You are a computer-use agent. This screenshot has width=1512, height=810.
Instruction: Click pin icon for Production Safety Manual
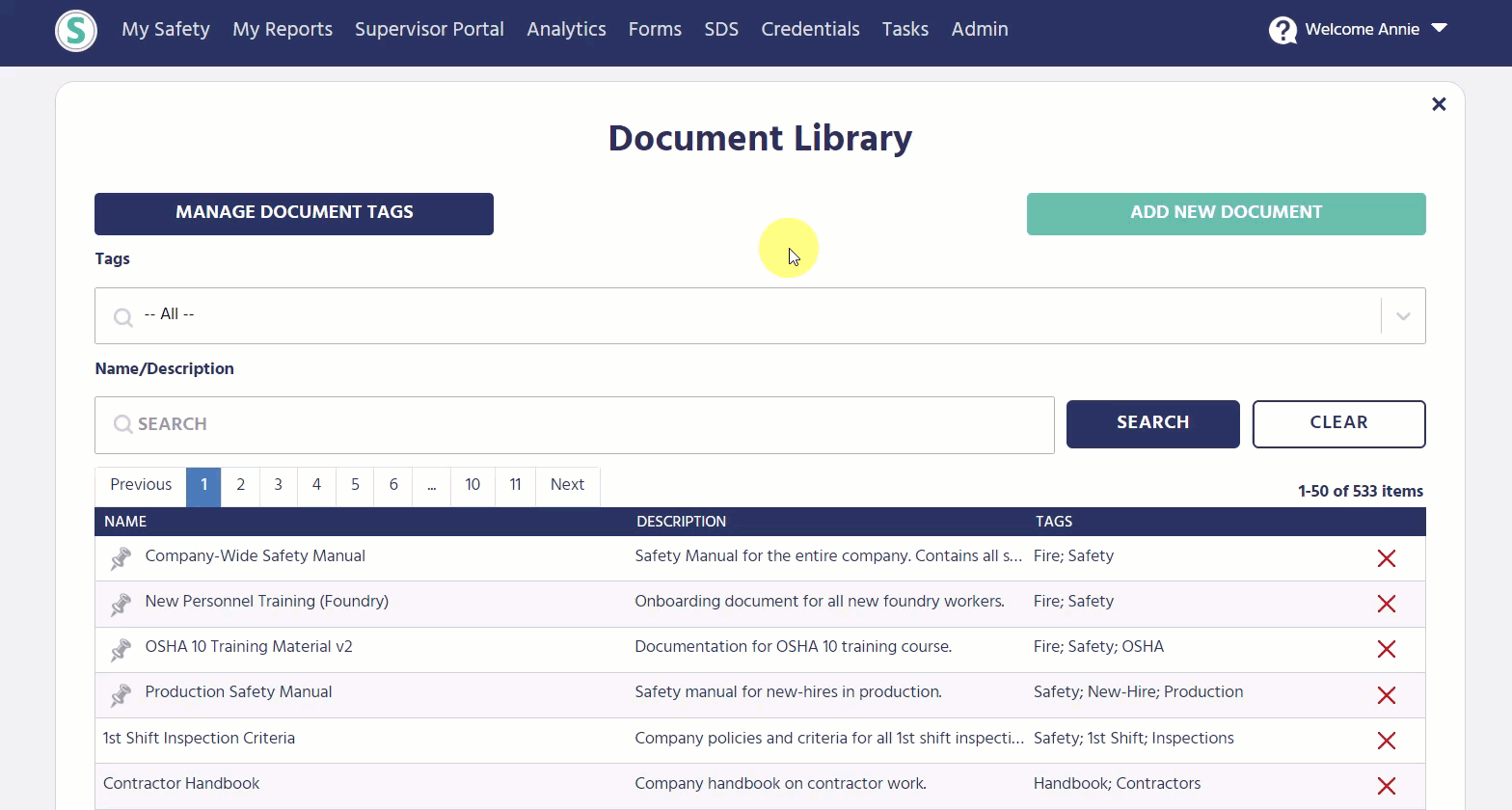tap(121, 694)
